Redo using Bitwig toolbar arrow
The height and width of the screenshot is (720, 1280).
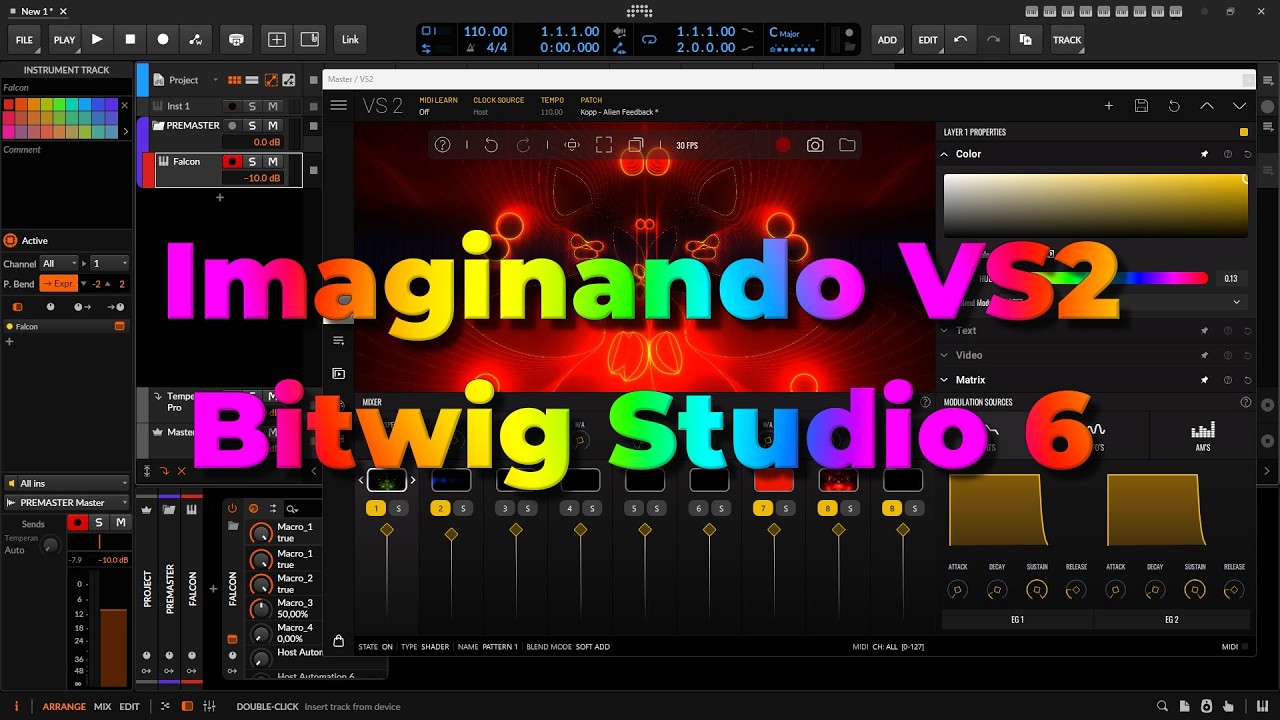point(993,40)
